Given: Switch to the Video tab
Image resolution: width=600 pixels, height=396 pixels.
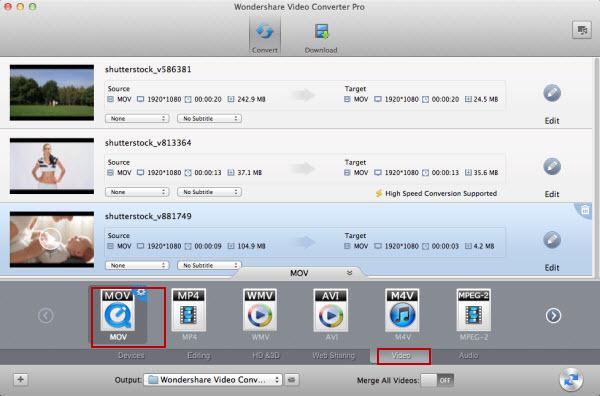Looking at the screenshot, I should (x=401, y=356).
